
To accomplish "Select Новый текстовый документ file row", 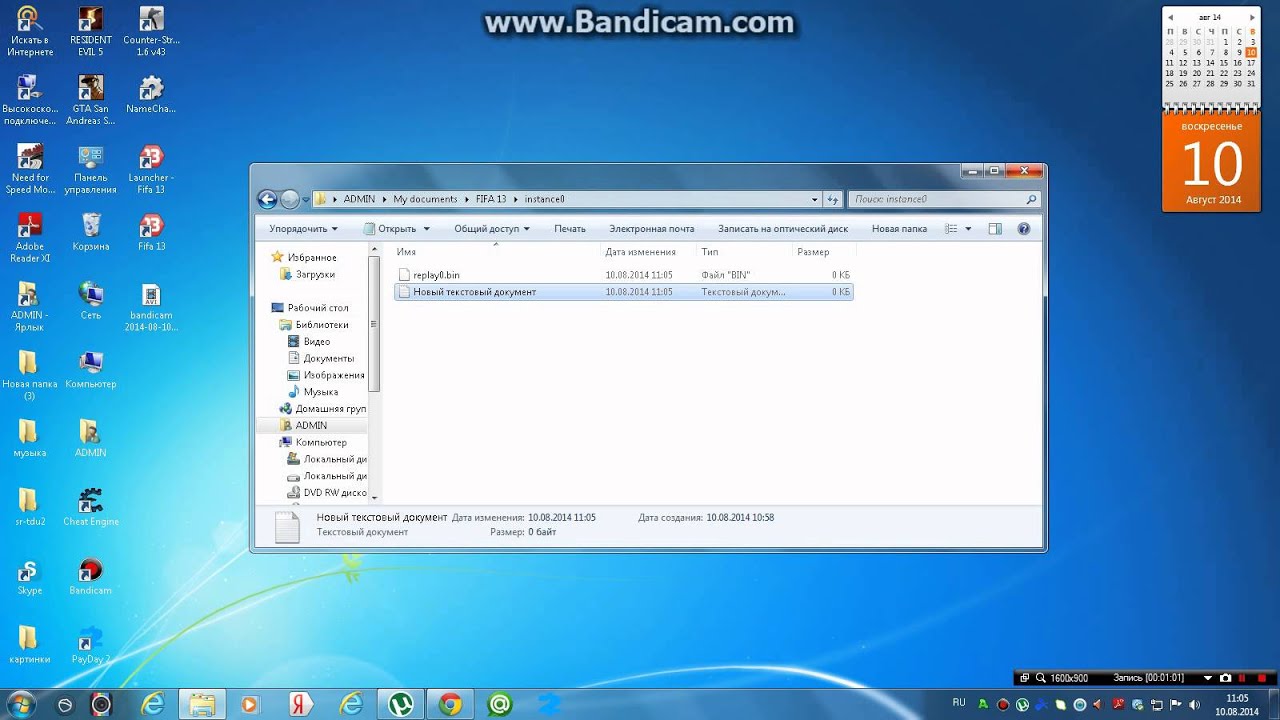I will coord(624,292).
